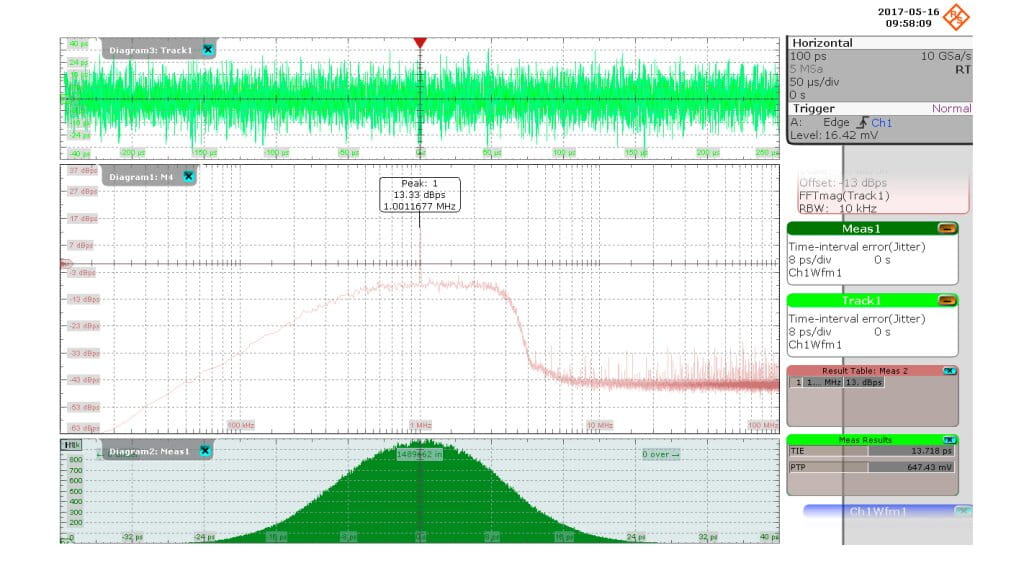Close the Meas Results box

949,440
